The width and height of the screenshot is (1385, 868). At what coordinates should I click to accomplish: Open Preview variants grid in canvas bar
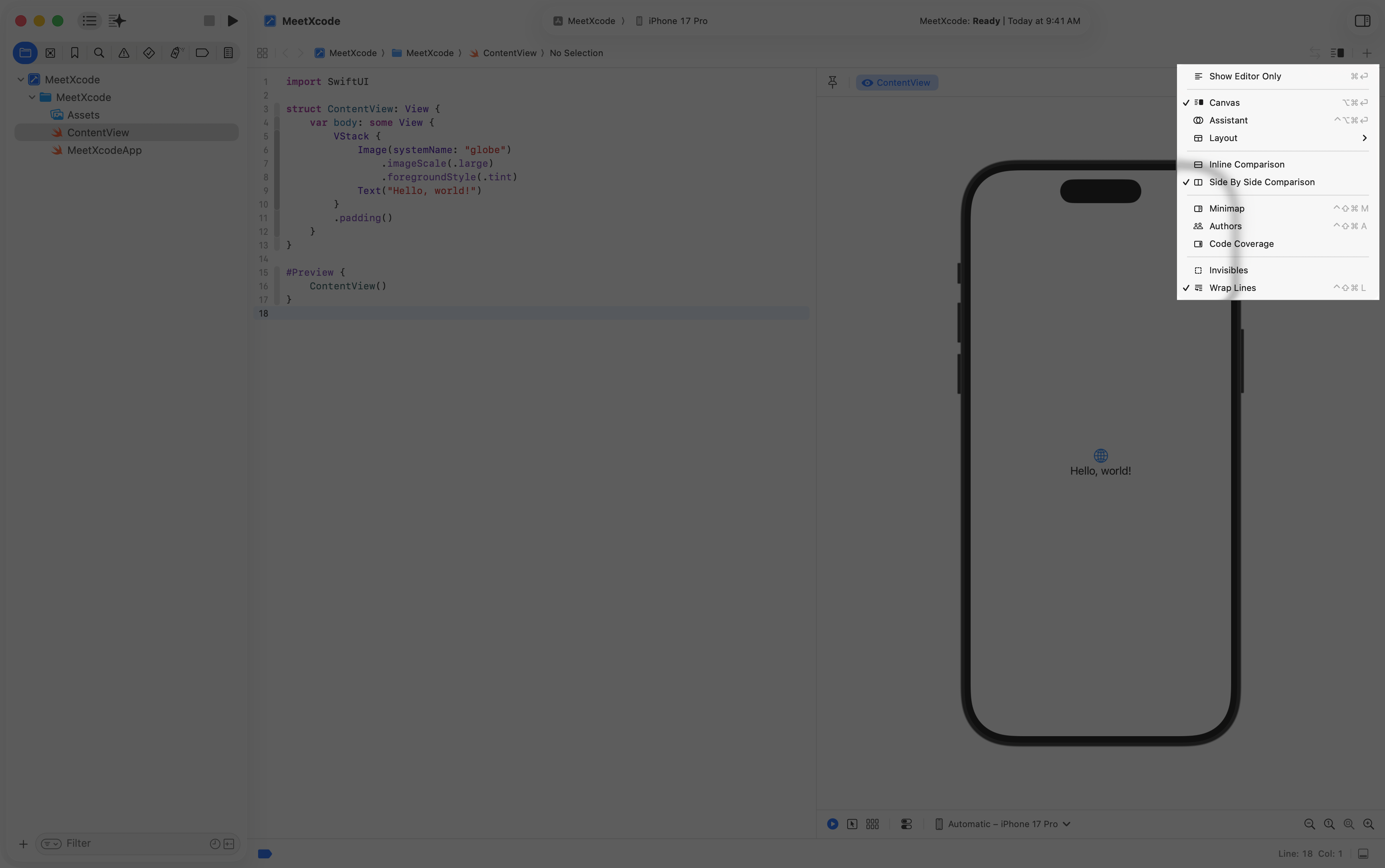pos(872,824)
